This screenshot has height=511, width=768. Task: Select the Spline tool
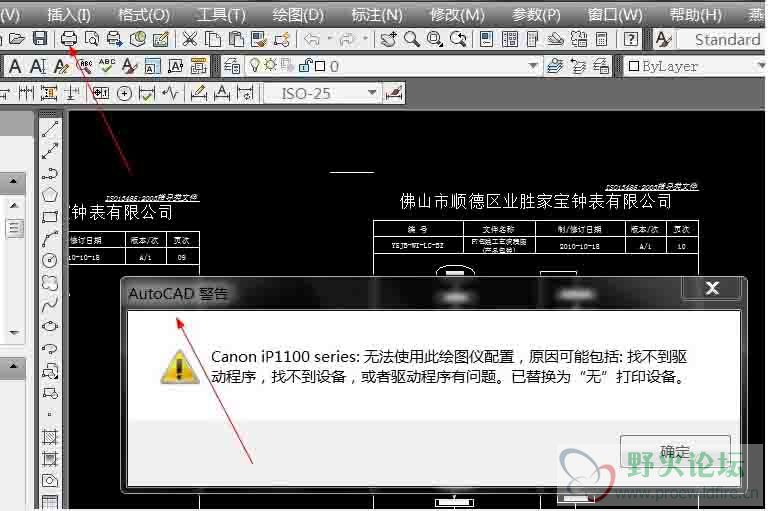(x=50, y=304)
